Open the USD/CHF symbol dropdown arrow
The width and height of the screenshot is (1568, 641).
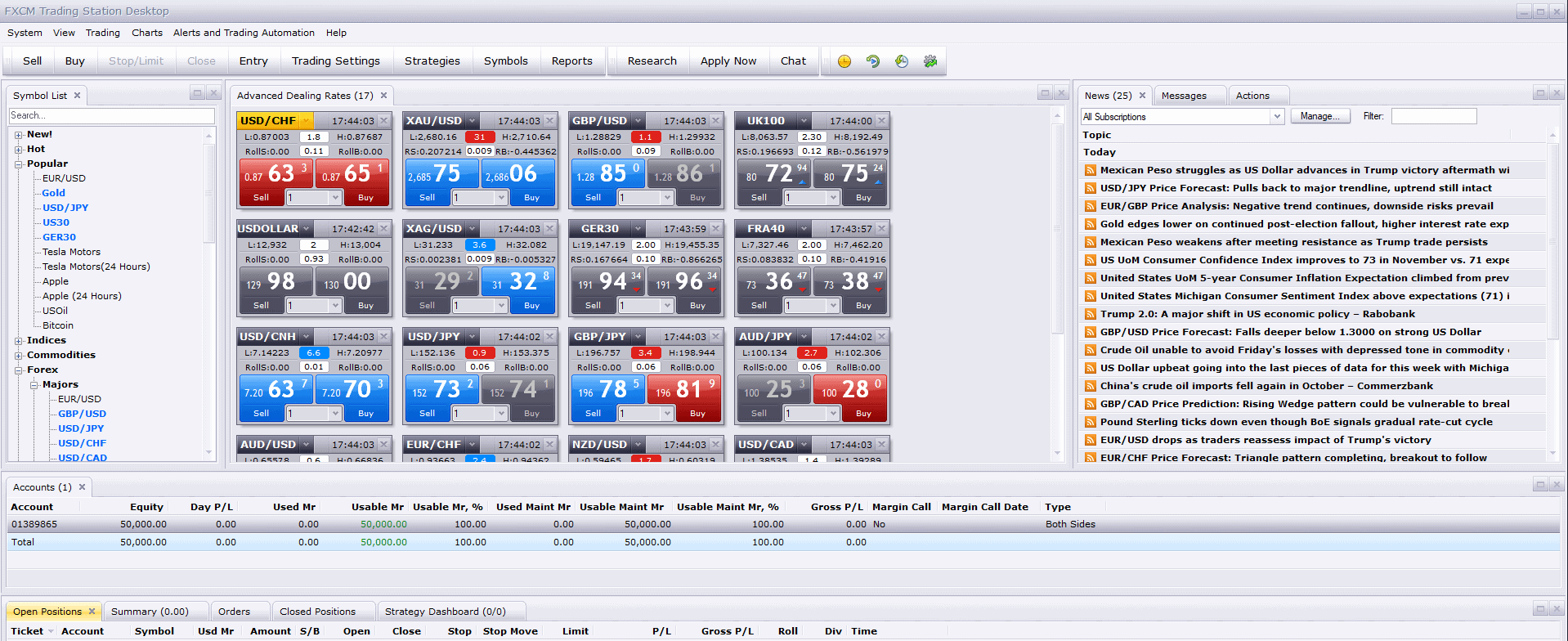tap(307, 121)
